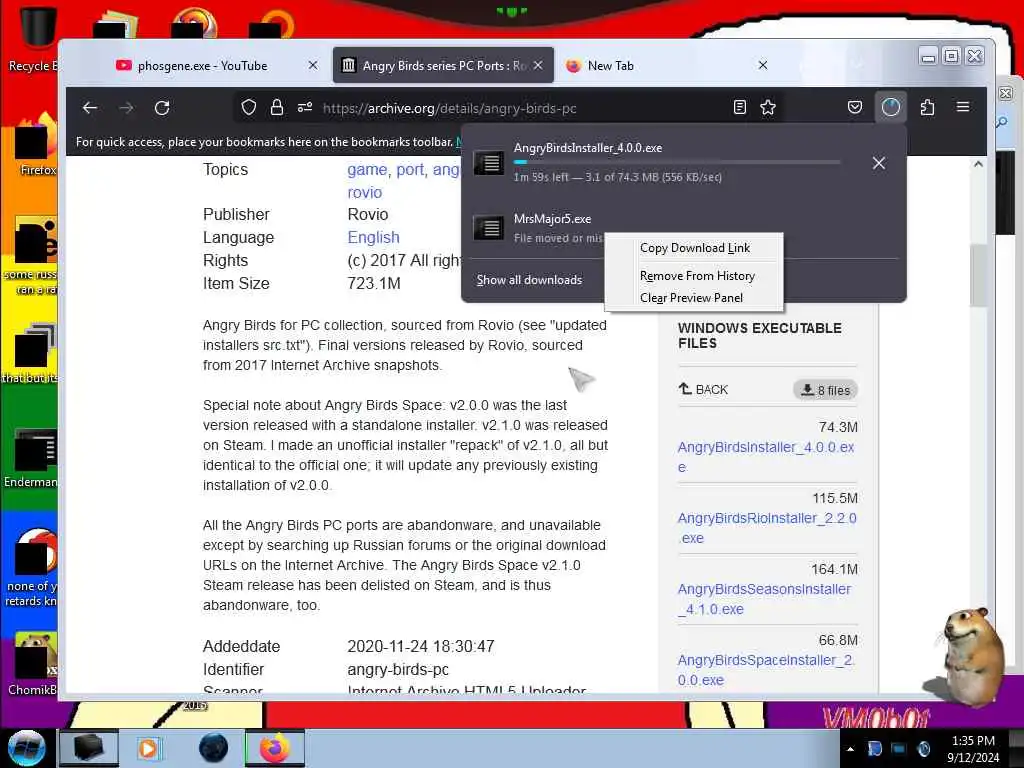1024x768 pixels.
Task: Click BACK in the executable files list
Action: pyautogui.click(x=703, y=390)
